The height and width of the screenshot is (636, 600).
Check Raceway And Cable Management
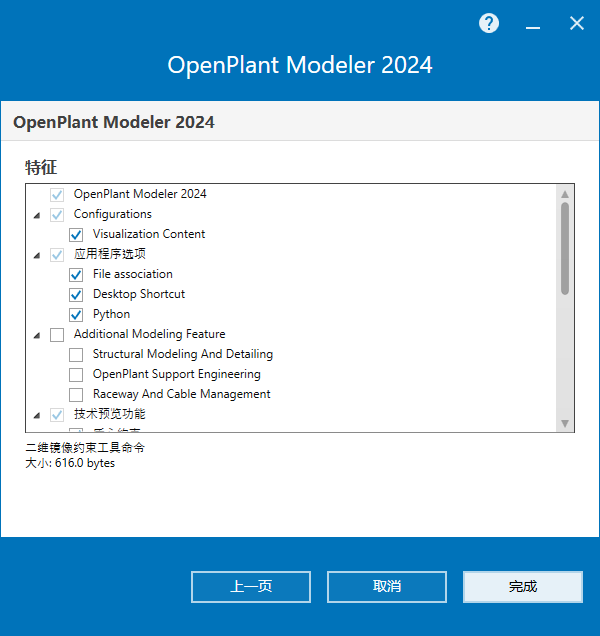(x=76, y=394)
